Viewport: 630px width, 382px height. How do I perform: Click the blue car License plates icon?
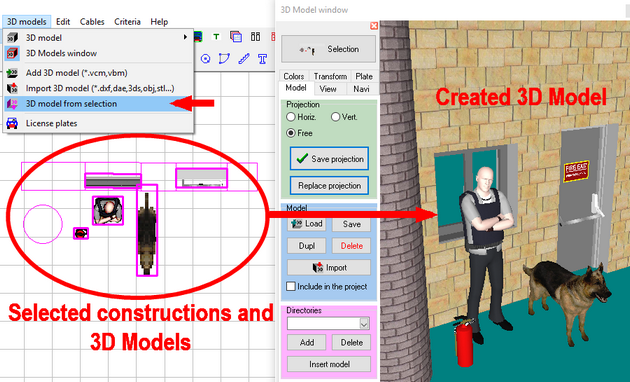(x=12, y=123)
